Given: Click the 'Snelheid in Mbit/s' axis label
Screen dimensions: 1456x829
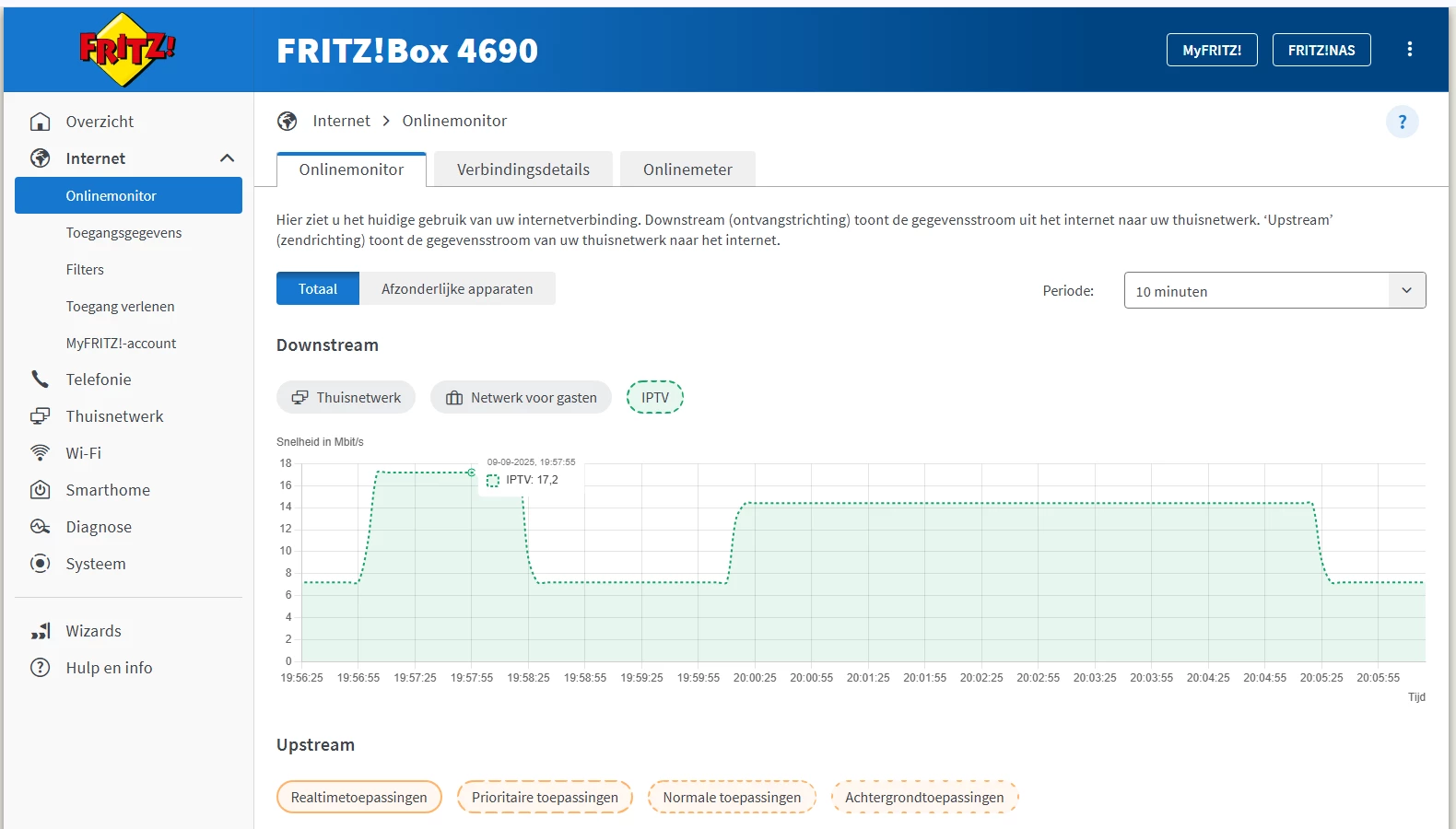Looking at the screenshot, I should coord(320,442).
